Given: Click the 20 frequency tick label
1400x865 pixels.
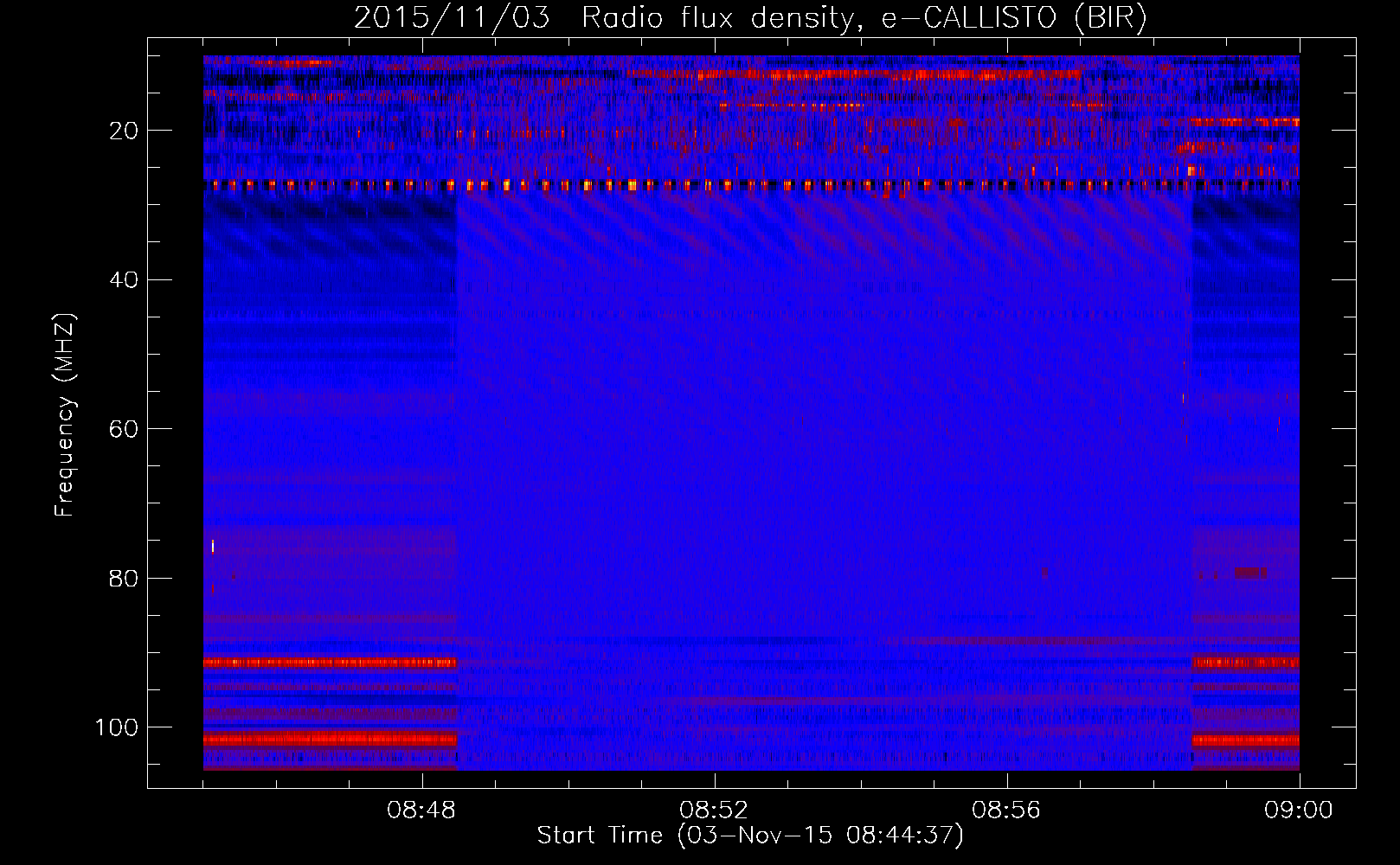Looking at the screenshot, I should (125, 131).
